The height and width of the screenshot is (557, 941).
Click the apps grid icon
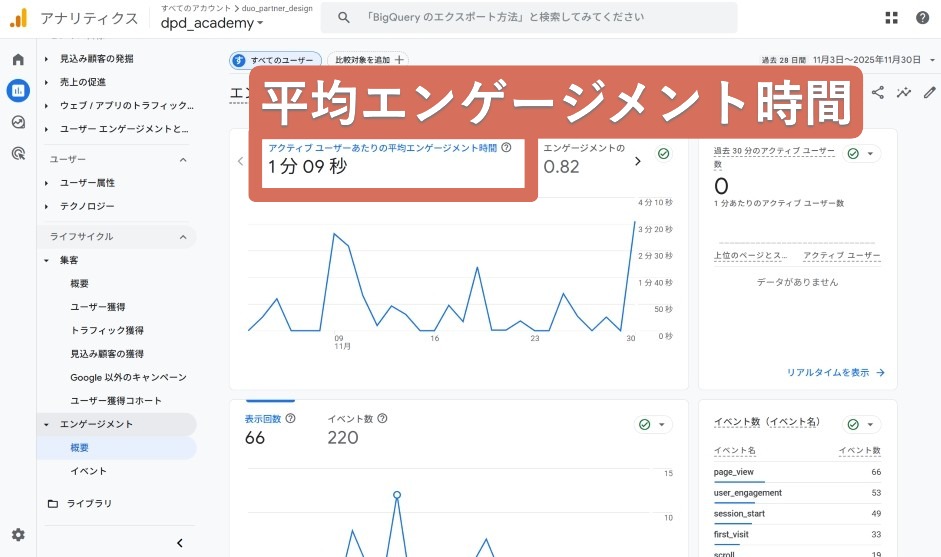[892, 18]
